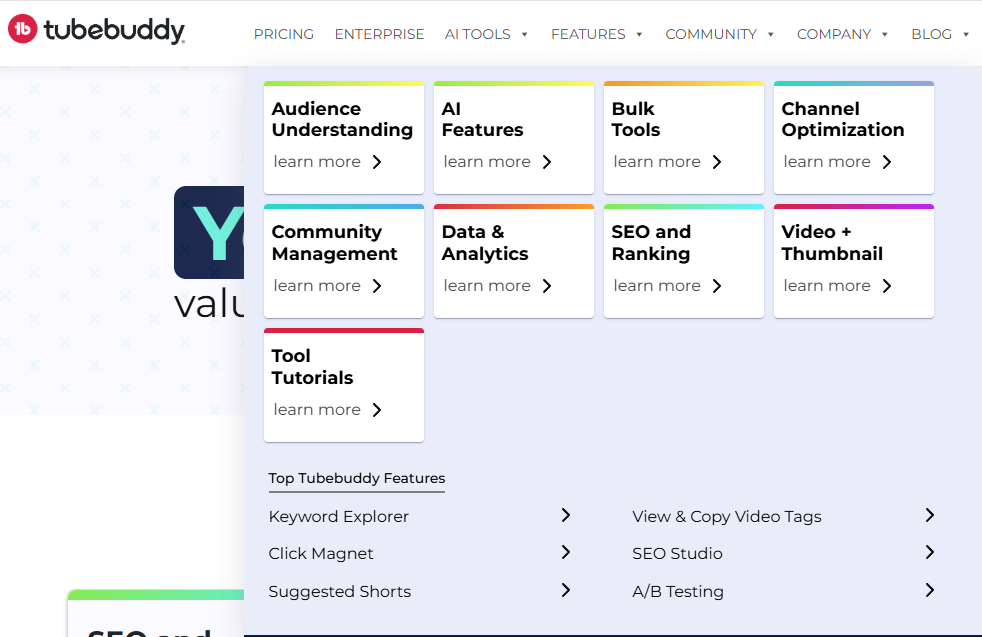Click learn more under SEO and Ranking
The height and width of the screenshot is (637, 982).
pos(657,286)
